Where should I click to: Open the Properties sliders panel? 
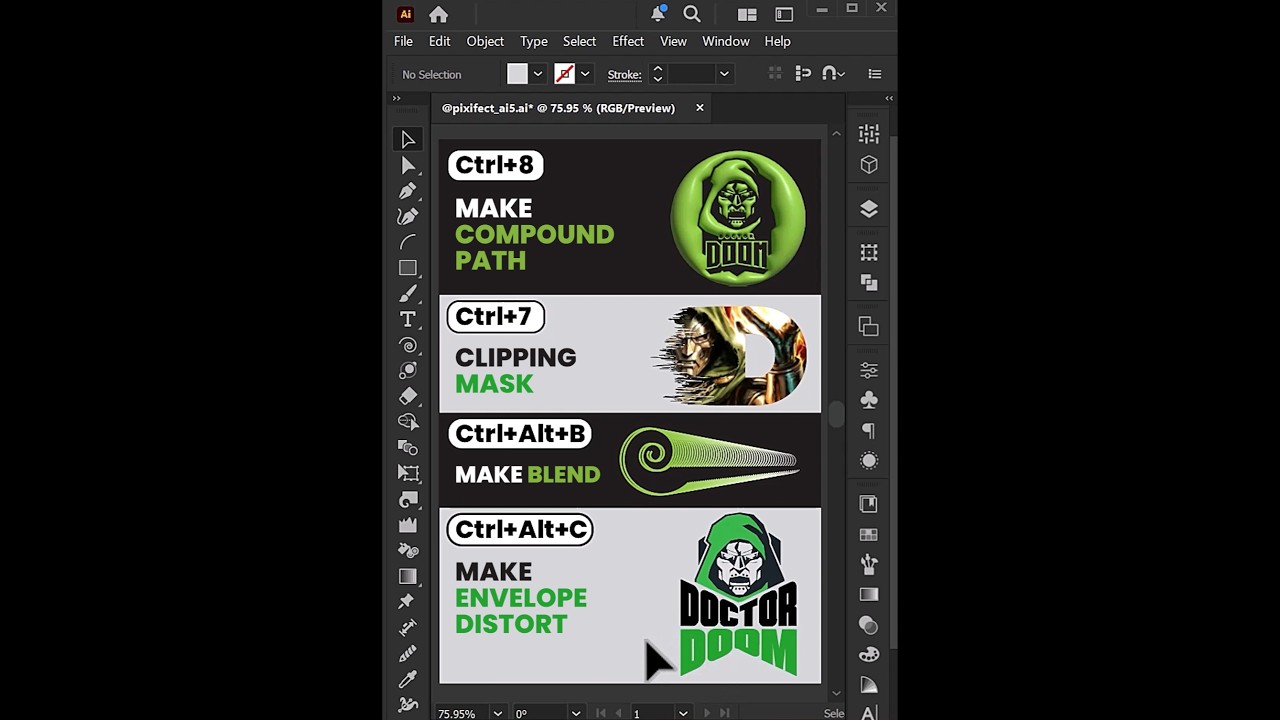pos(869,370)
